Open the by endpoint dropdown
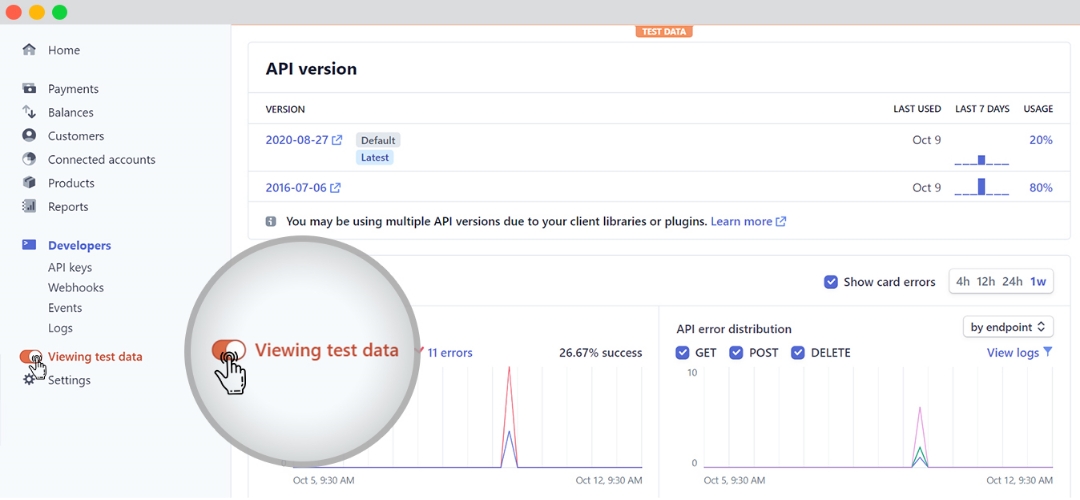The image size is (1080, 500). click(1008, 326)
